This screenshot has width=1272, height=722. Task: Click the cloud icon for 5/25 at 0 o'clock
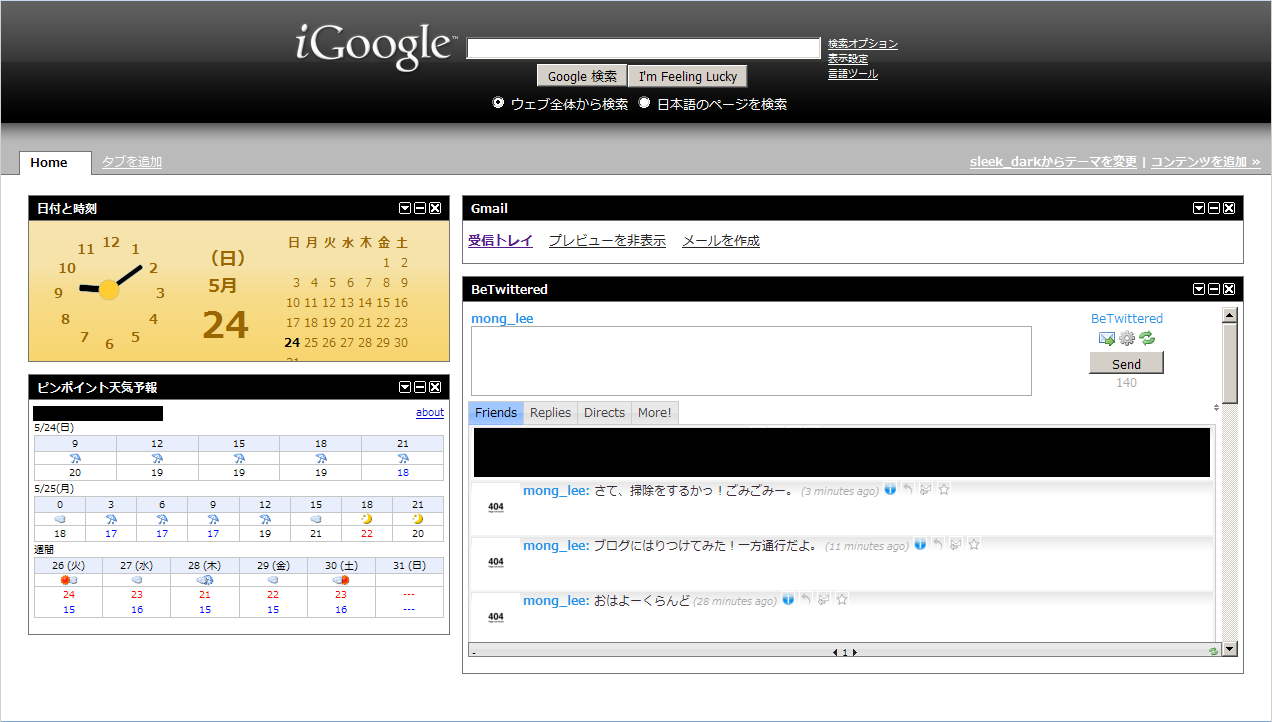(x=60, y=519)
